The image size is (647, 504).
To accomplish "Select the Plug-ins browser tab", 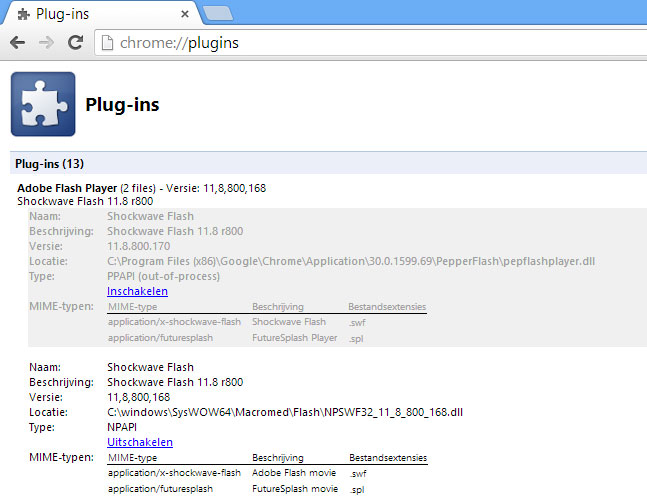I will click(x=101, y=14).
